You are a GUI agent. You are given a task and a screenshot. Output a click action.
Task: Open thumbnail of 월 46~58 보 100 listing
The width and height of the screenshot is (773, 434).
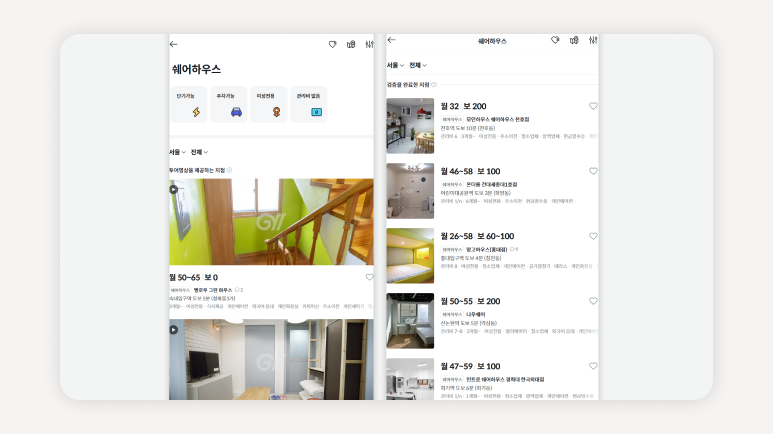click(410, 191)
